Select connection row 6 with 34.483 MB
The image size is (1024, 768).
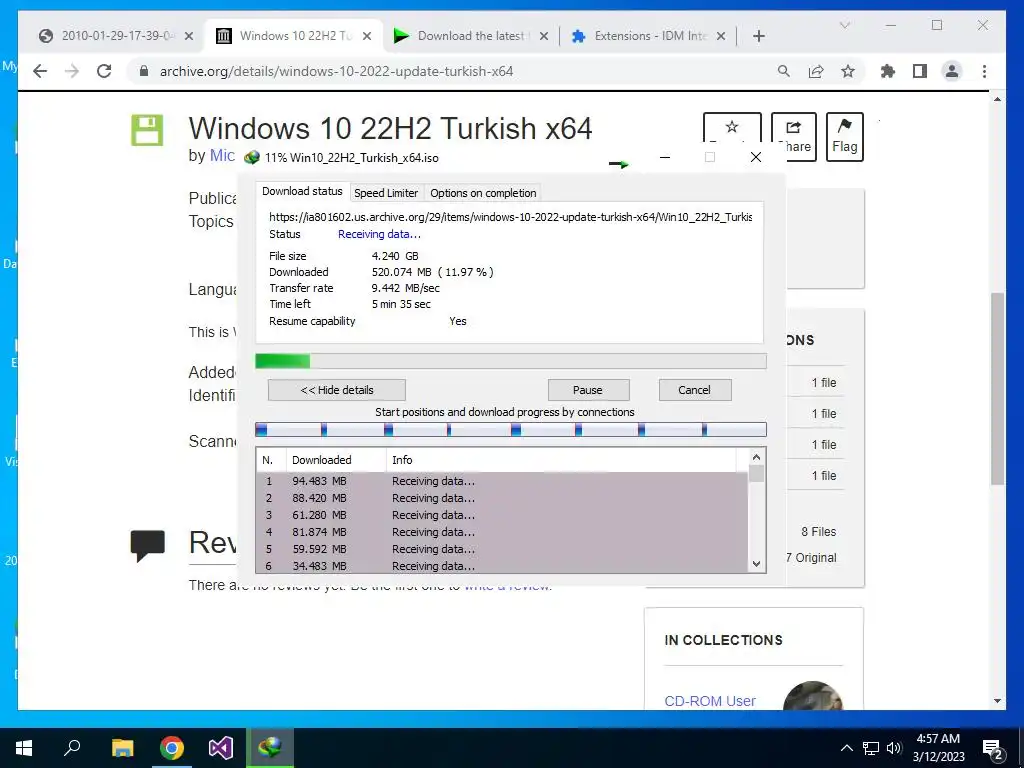[x=502, y=566]
